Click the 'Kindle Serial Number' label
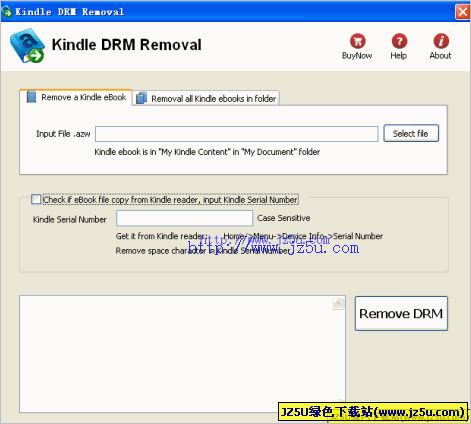This screenshot has width=471, height=424. pos(70,220)
